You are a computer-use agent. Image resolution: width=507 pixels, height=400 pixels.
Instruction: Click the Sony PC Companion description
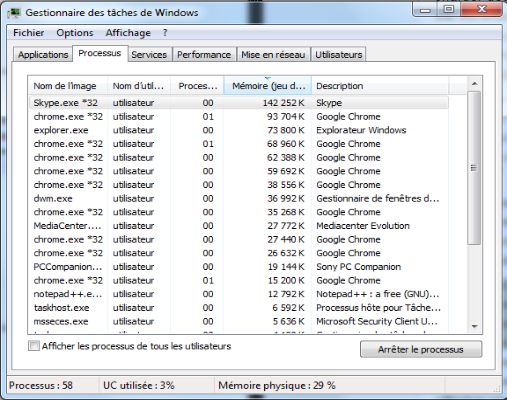(358, 267)
